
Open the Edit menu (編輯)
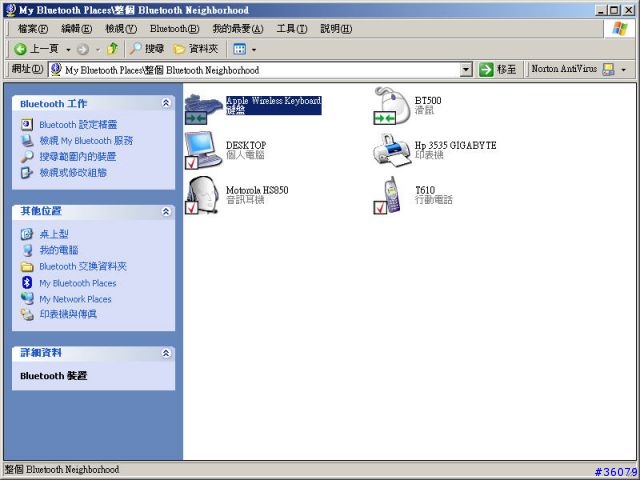pyautogui.click(x=76, y=29)
